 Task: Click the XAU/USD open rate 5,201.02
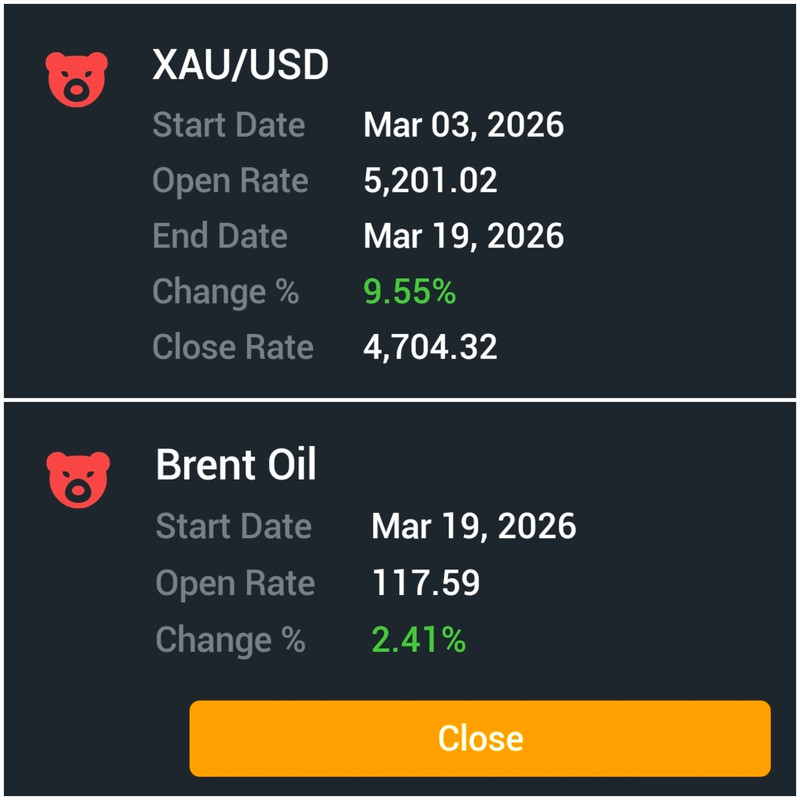430,181
